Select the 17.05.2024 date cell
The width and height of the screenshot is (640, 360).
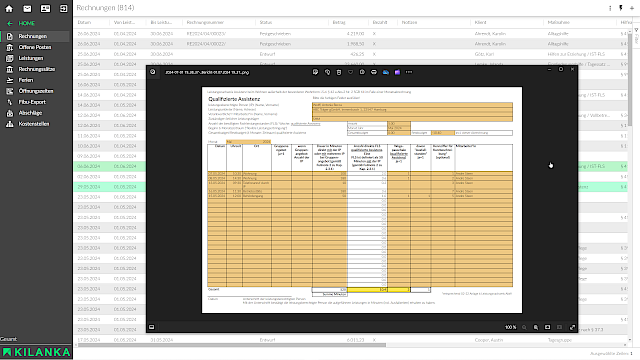pyautogui.click(x=89, y=340)
